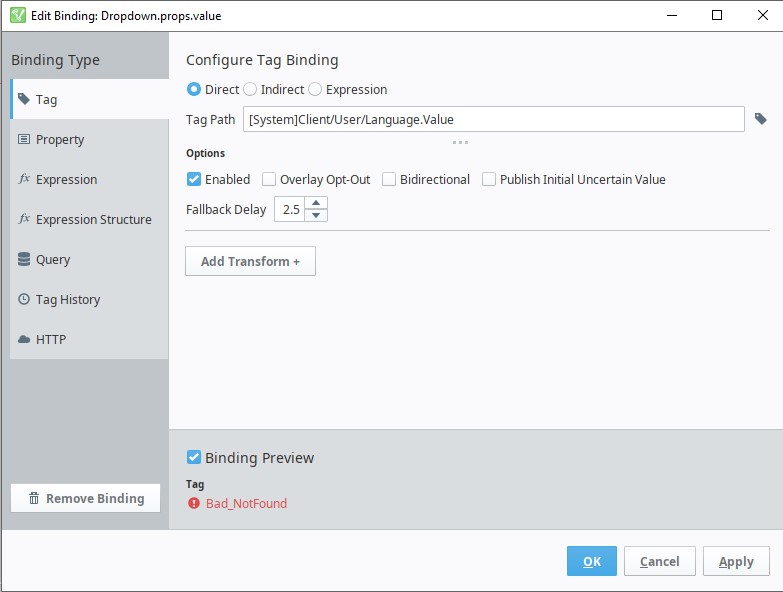This screenshot has width=783, height=592.
Task: Select the Indirect radio button
Action: coord(250,89)
